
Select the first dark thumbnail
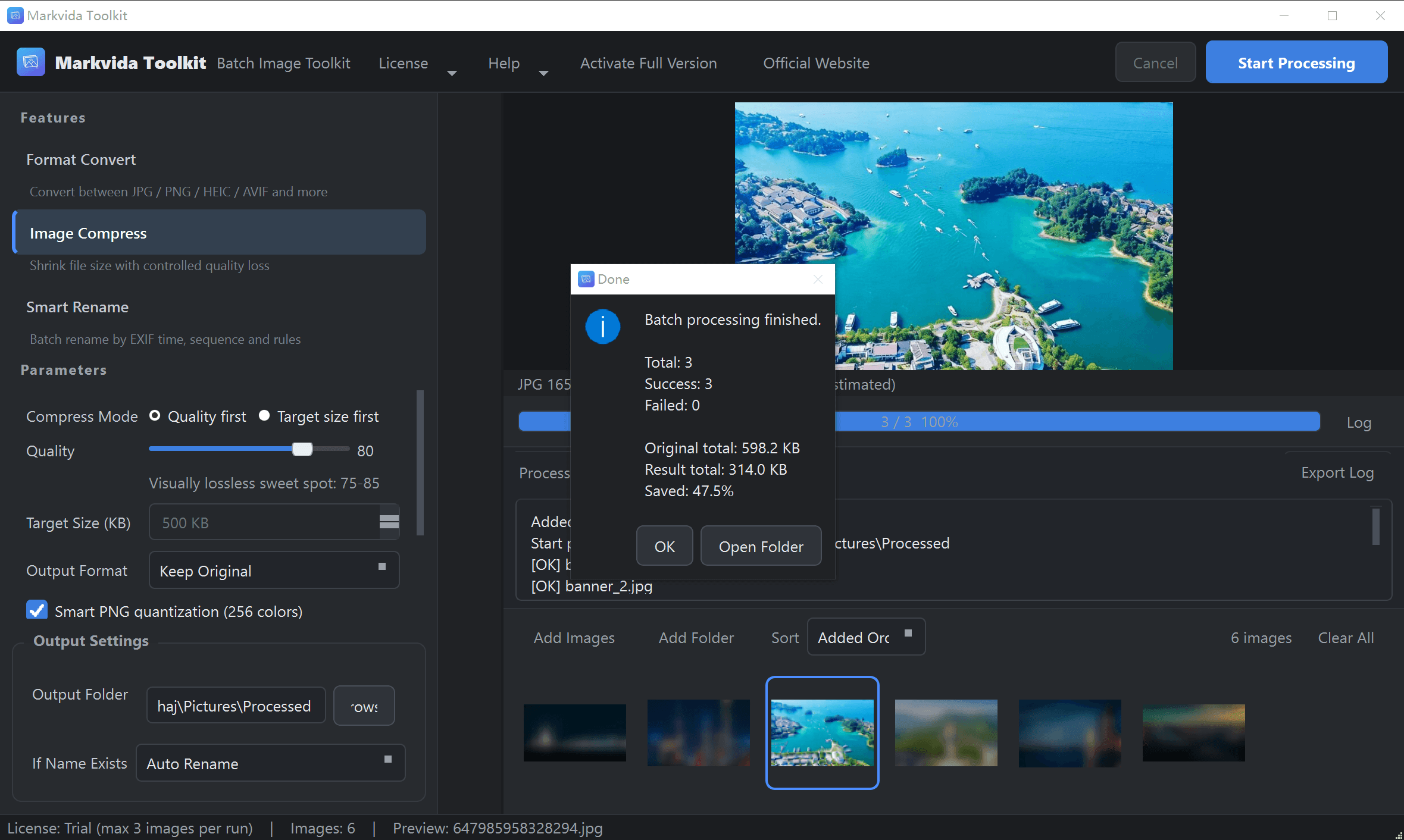point(574,732)
